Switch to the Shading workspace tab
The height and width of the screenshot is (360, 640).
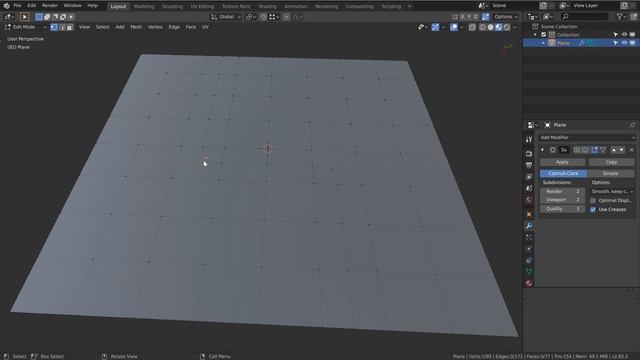[267, 7]
